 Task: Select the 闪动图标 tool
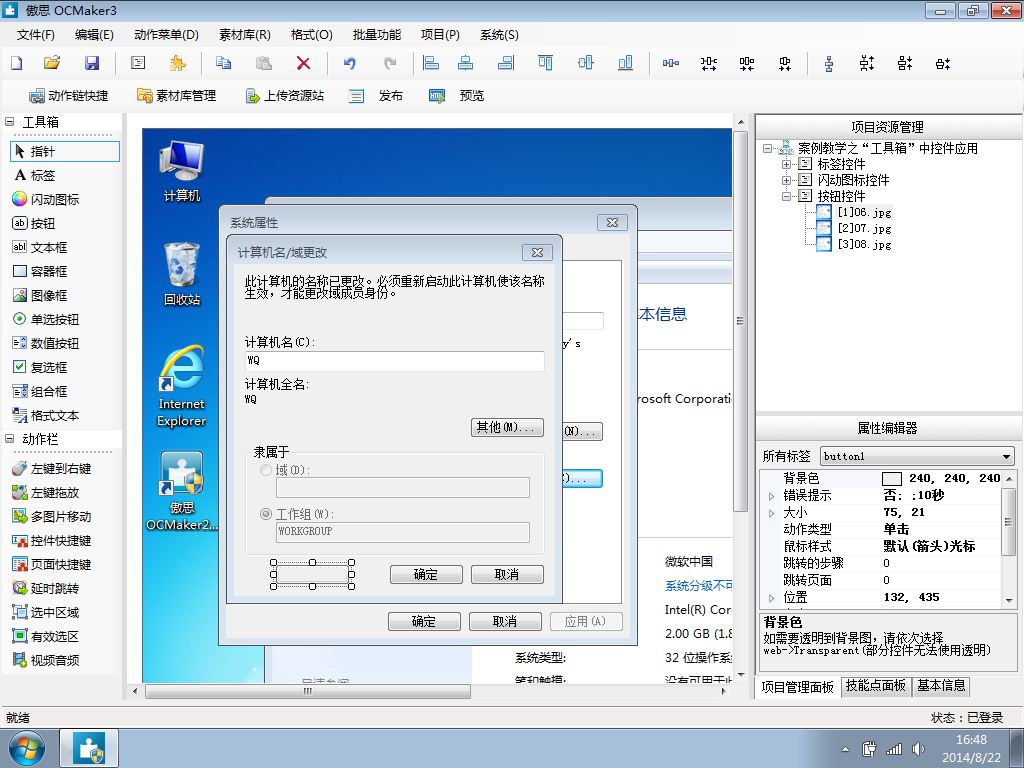[46, 199]
